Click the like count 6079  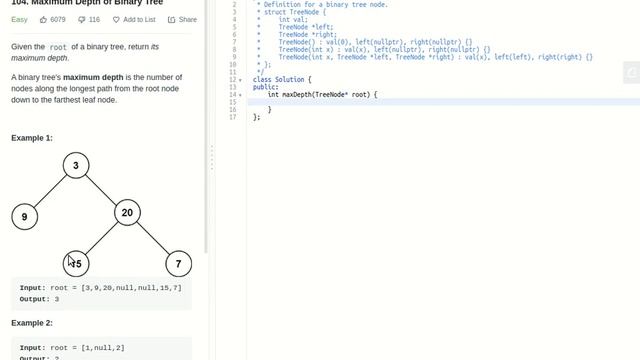58,20
